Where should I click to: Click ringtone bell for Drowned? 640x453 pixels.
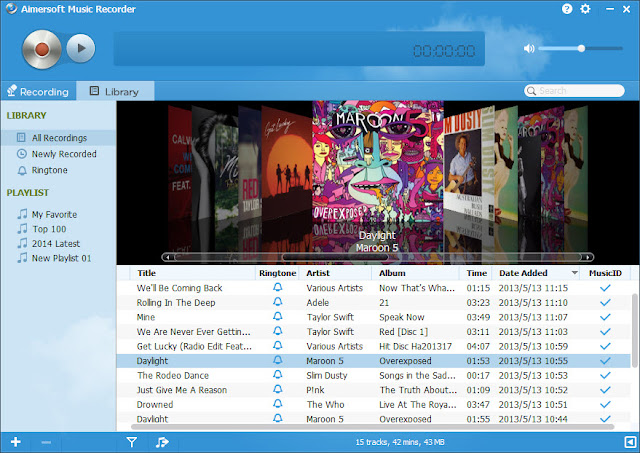pos(278,404)
